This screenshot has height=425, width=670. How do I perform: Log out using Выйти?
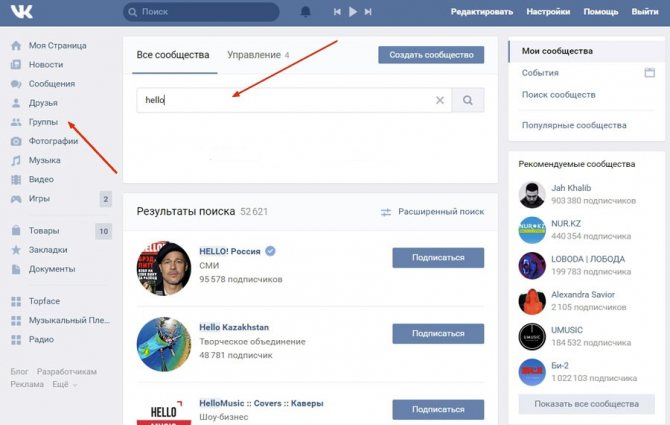point(645,12)
